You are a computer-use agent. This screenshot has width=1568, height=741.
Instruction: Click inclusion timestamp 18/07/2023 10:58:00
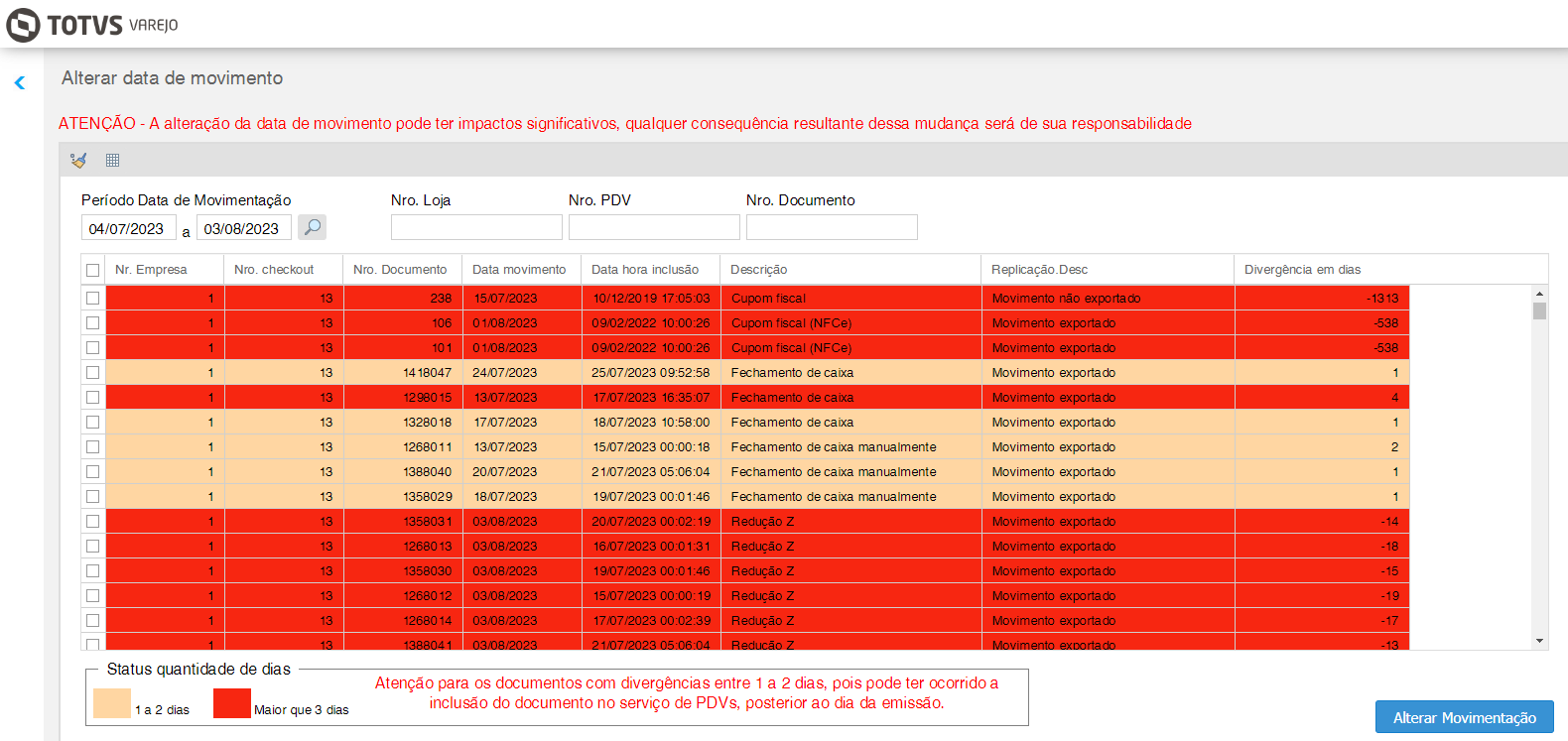pyautogui.click(x=651, y=422)
